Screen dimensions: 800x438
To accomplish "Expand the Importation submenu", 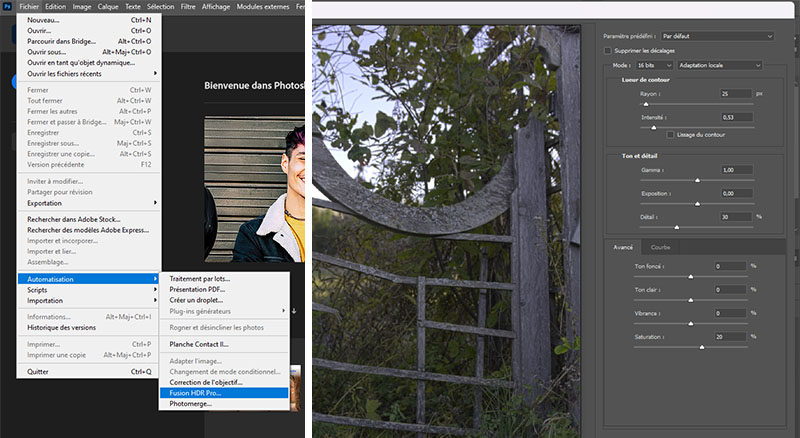I will tap(89, 301).
